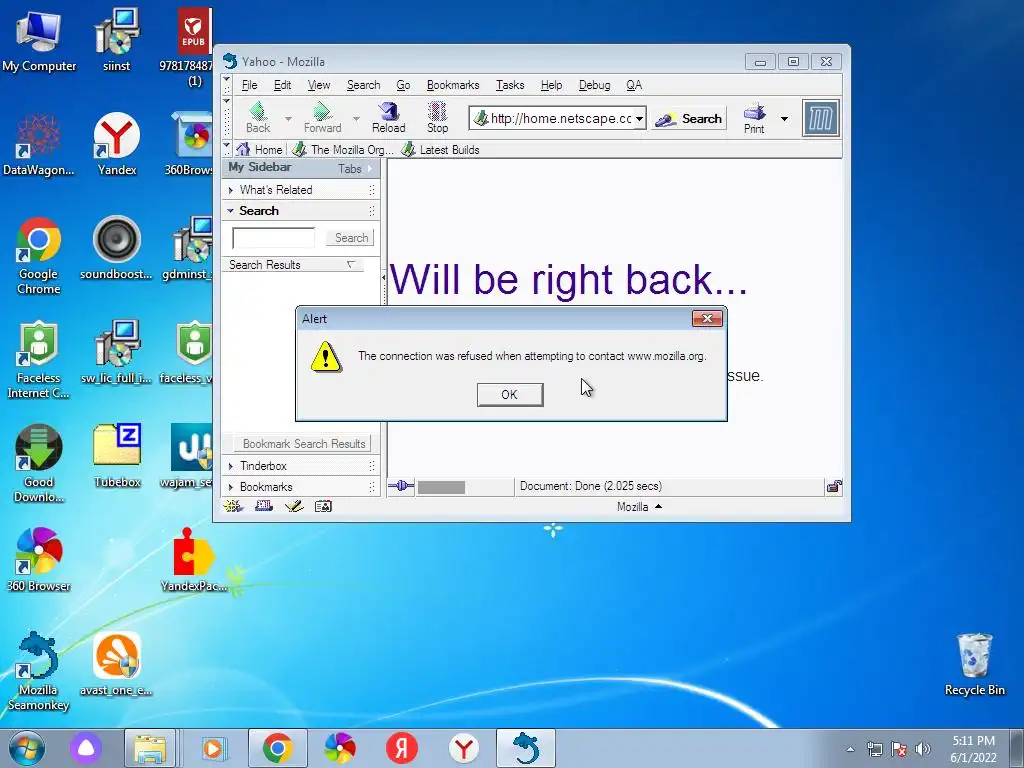This screenshot has height=768, width=1024.
Task: Open the Home bookmark in personal toolbar
Action: click(x=260, y=150)
